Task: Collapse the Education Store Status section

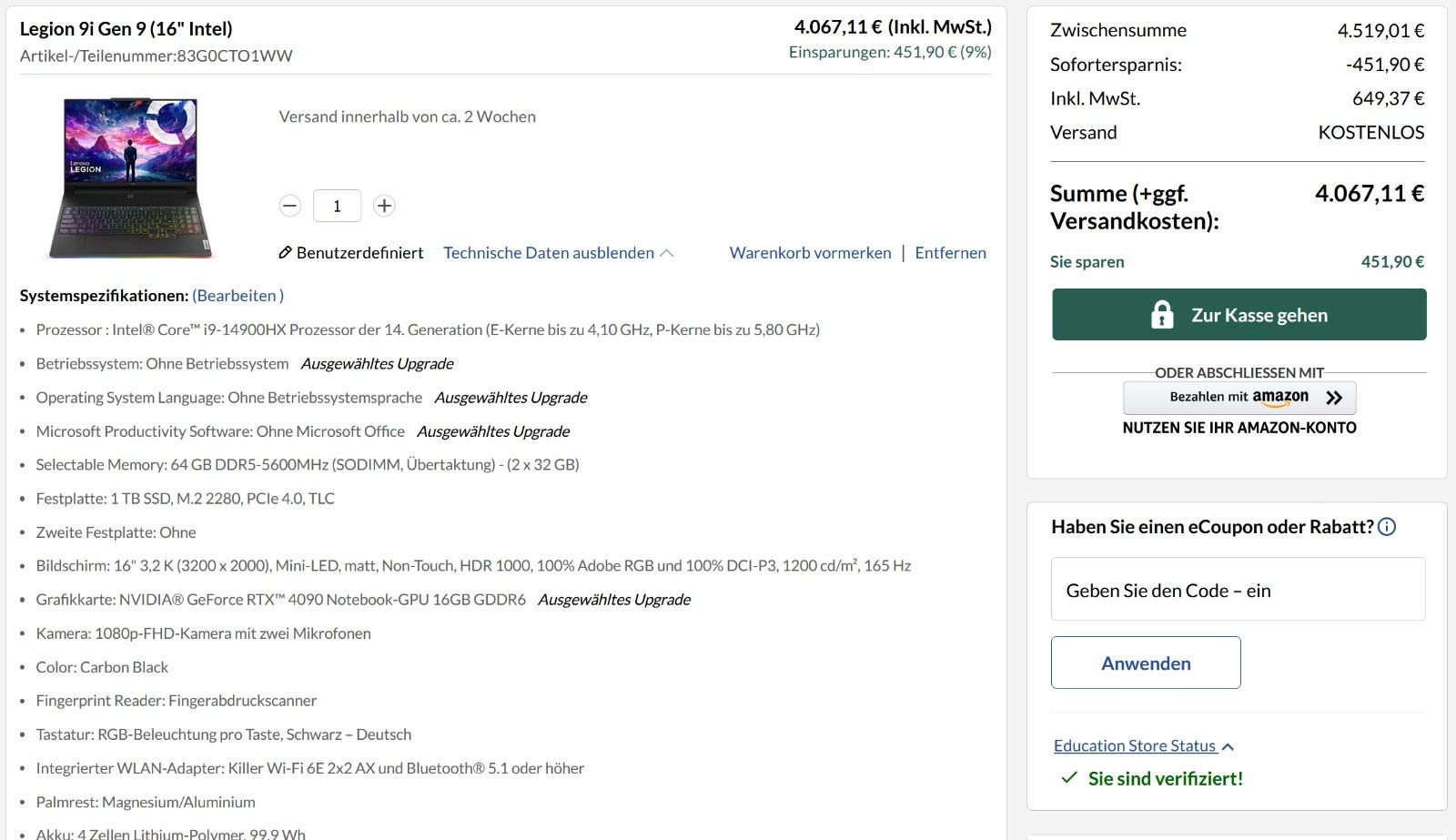Action: coord(1134,746)
